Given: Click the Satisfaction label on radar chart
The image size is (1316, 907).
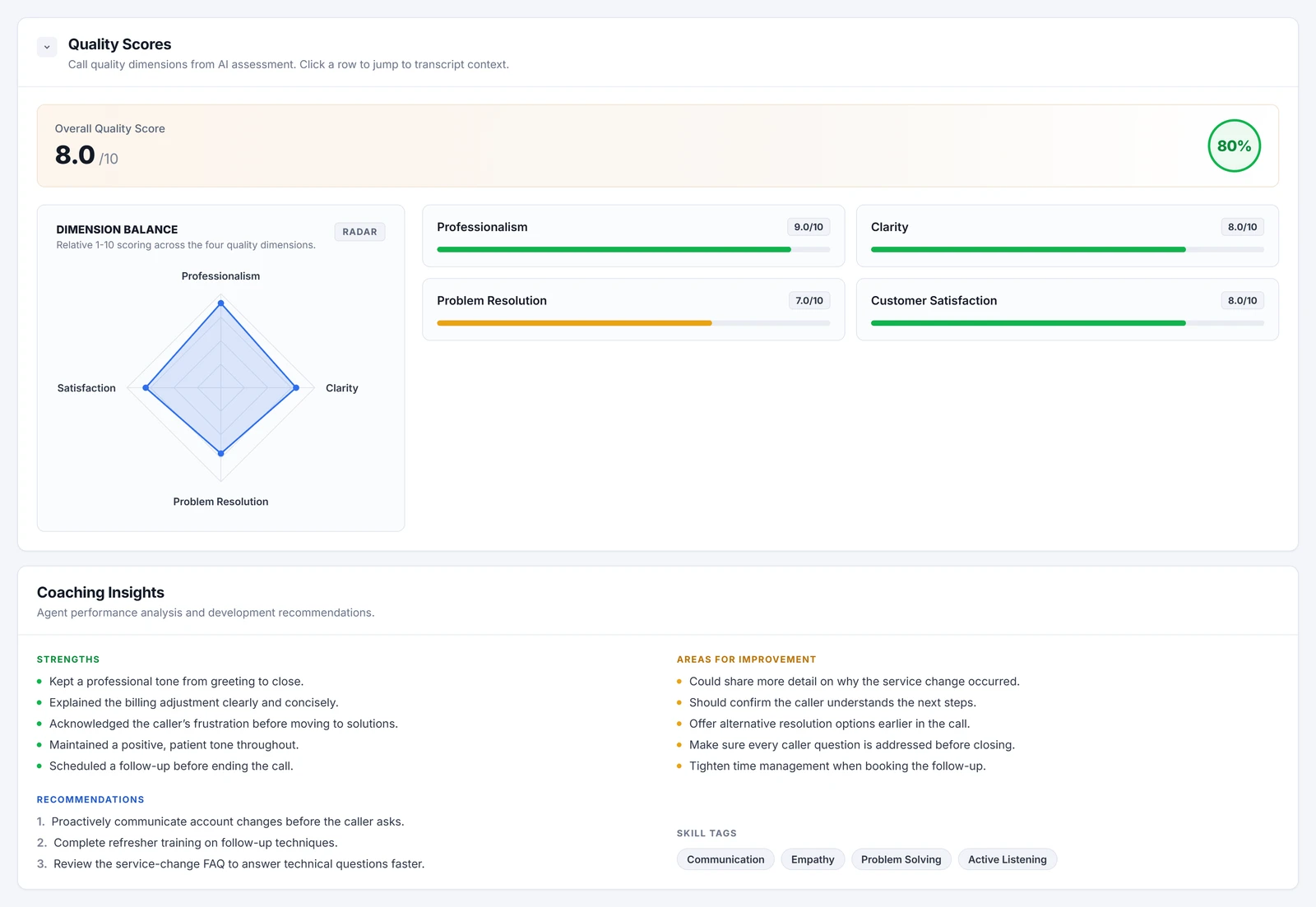Looking at the screenshot, I should 86,388.
